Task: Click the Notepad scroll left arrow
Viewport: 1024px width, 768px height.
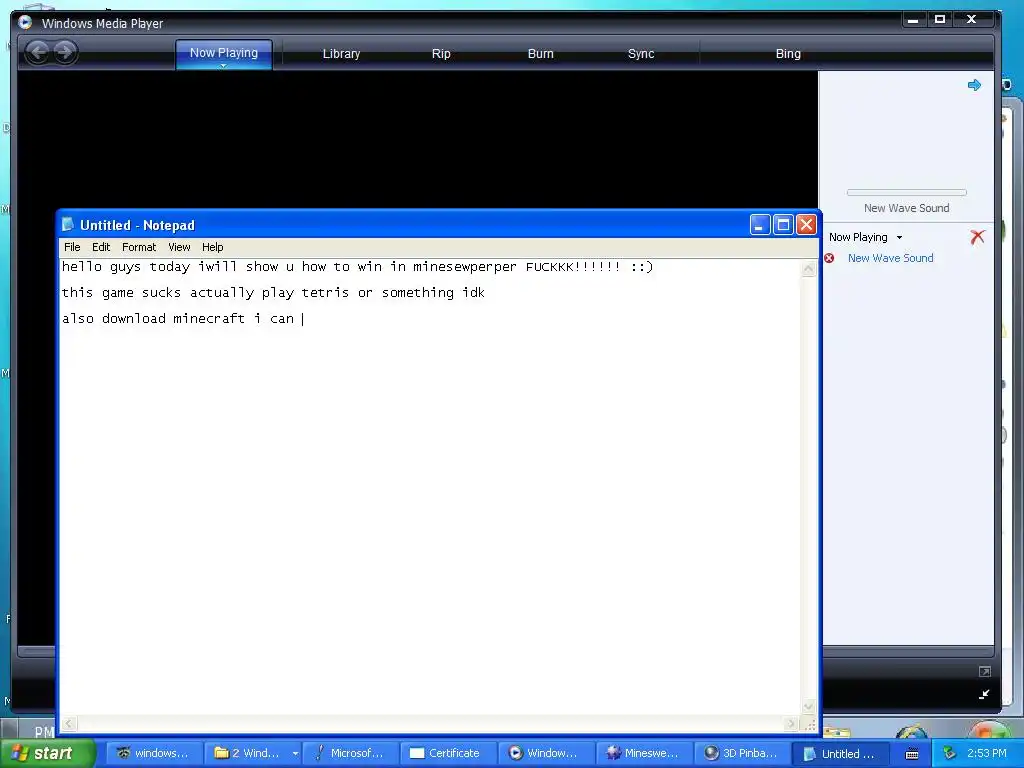Action: pyautogui.click(x=69, y=724)
